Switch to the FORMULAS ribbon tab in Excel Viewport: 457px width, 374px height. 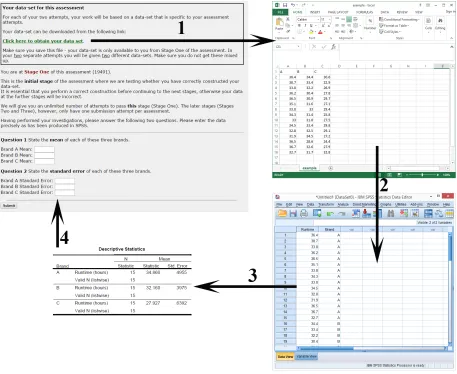(364, 12)
